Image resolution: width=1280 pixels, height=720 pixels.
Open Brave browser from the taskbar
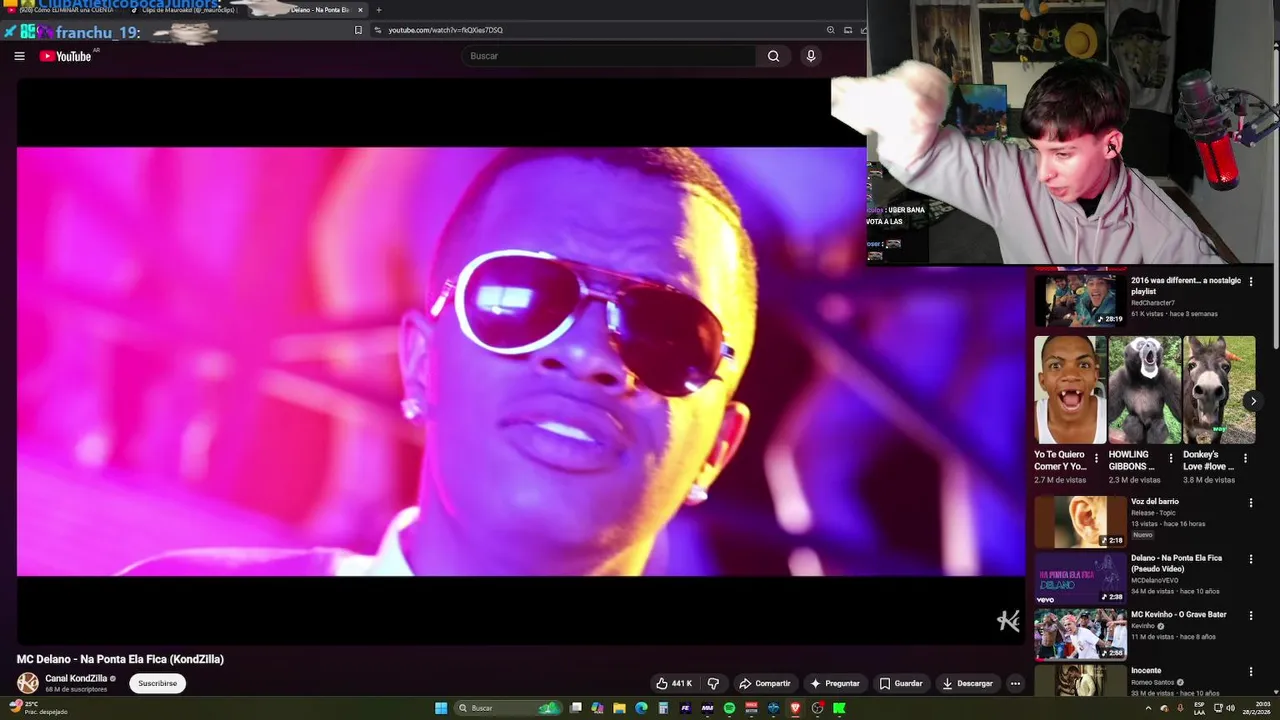(795, 708)
